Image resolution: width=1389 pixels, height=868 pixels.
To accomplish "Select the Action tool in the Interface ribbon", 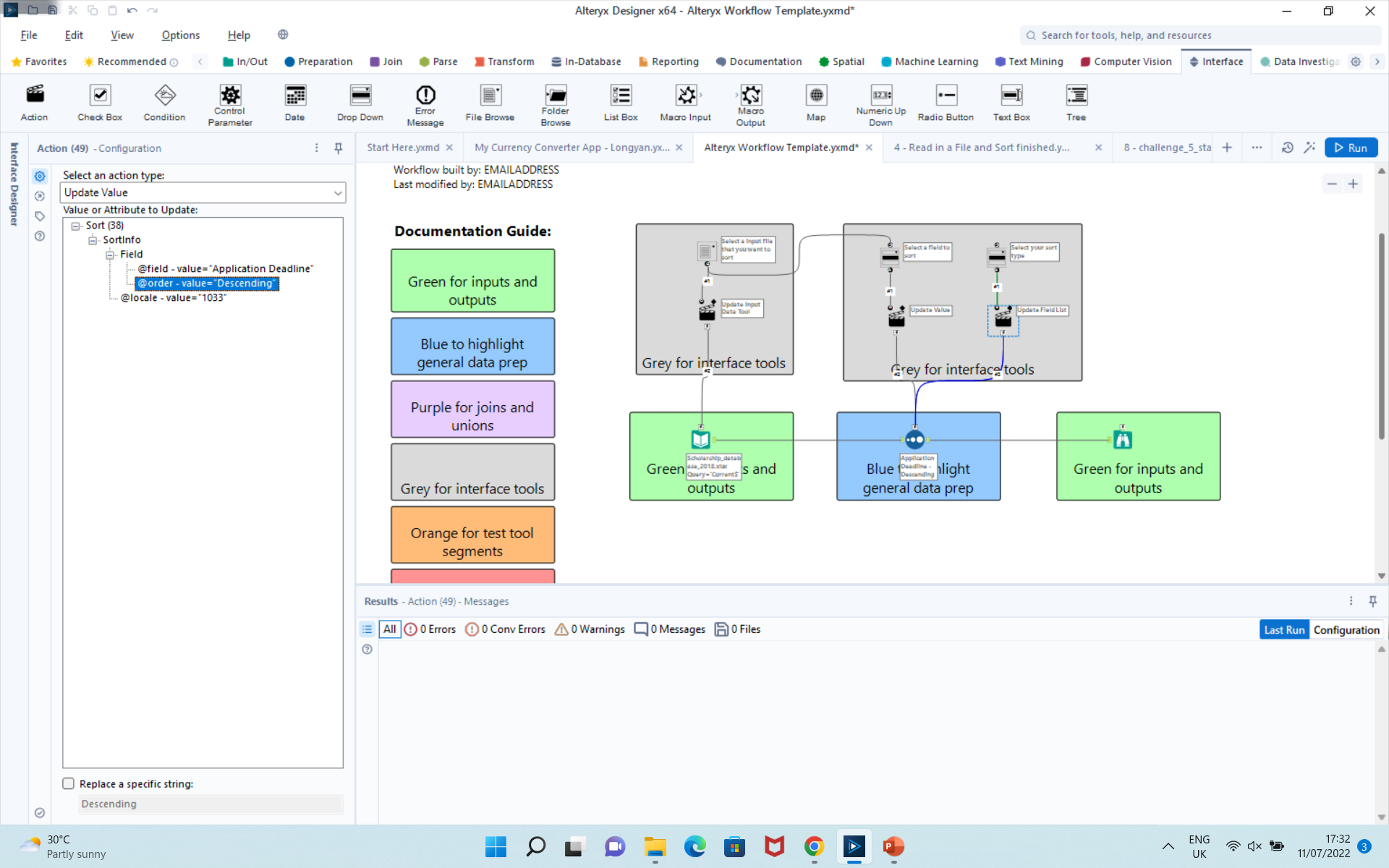I will (x=33, y=103).
